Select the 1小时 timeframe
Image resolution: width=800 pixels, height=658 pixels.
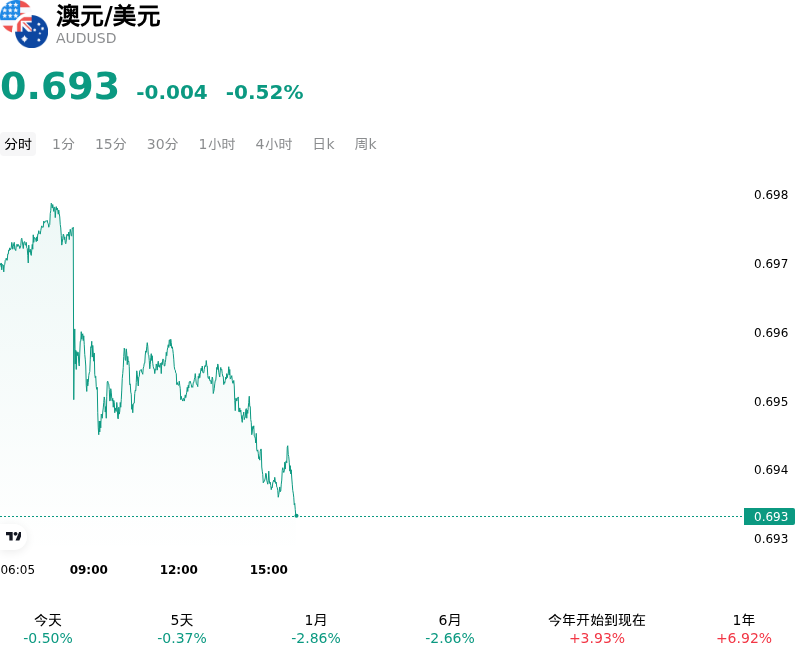pos(217,144)
